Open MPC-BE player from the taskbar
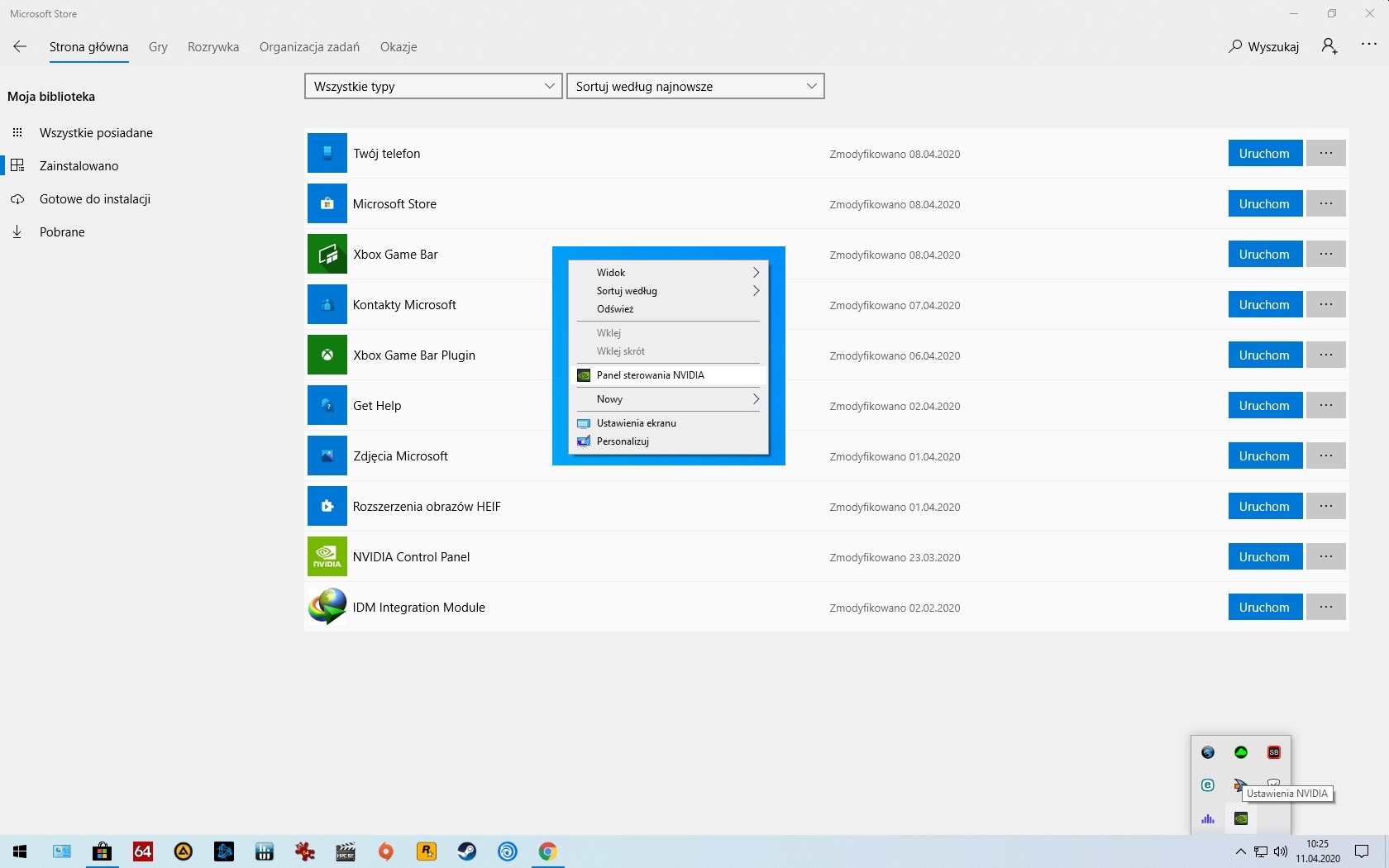Screen dimensions: 1389x868 pos(346,851)
